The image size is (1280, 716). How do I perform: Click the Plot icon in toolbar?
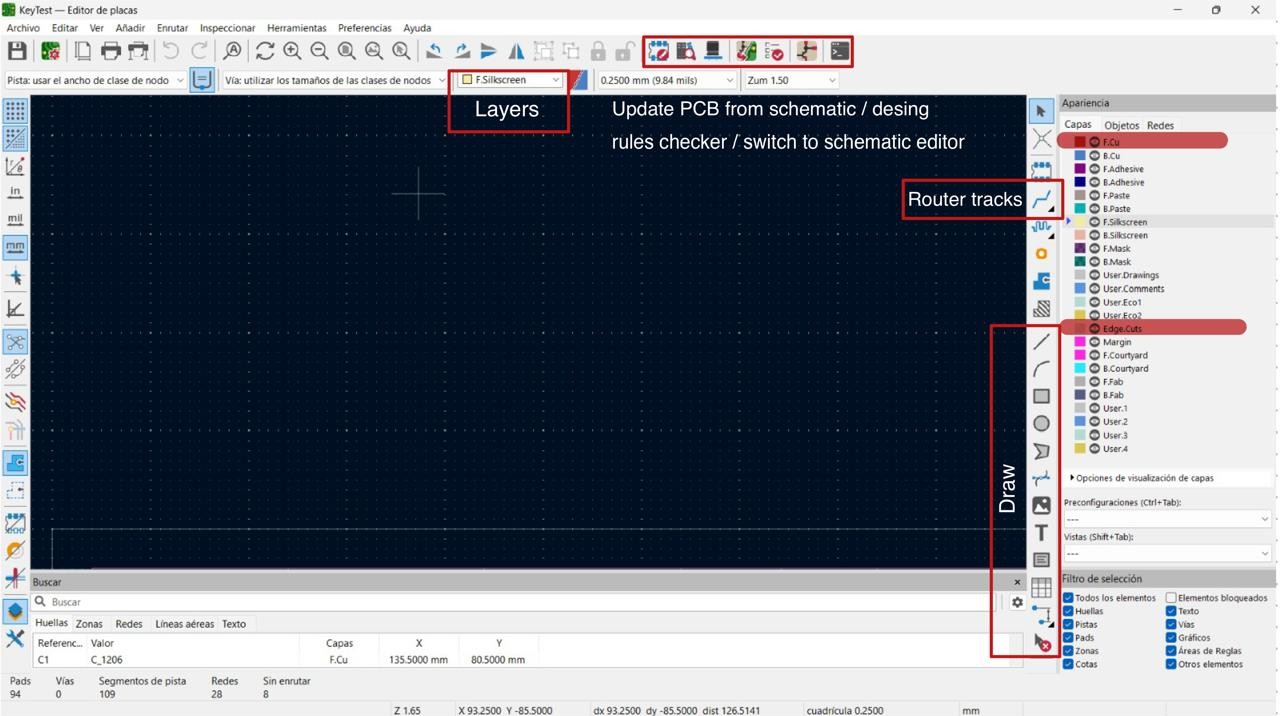(x=138, y=51)
